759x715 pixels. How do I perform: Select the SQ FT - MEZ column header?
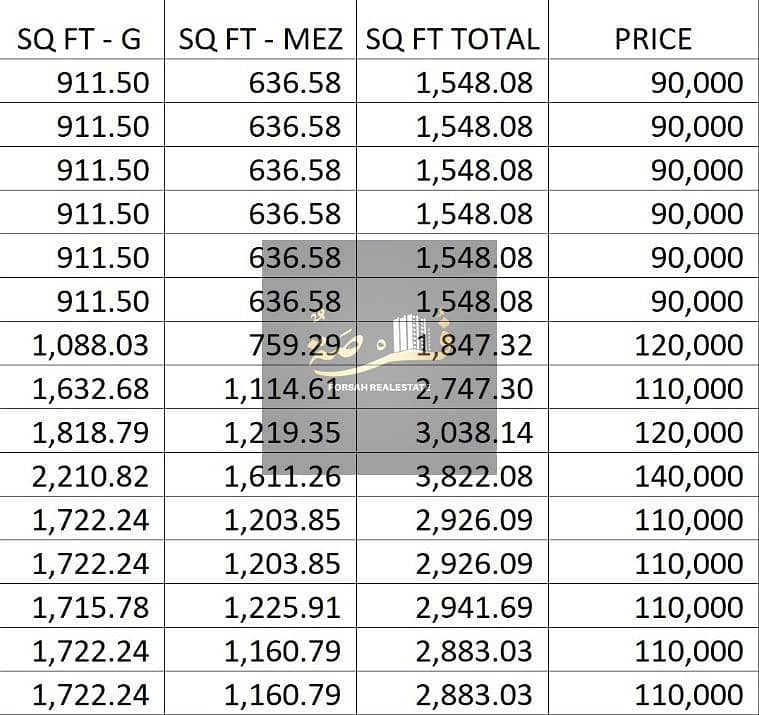(260, 30)
